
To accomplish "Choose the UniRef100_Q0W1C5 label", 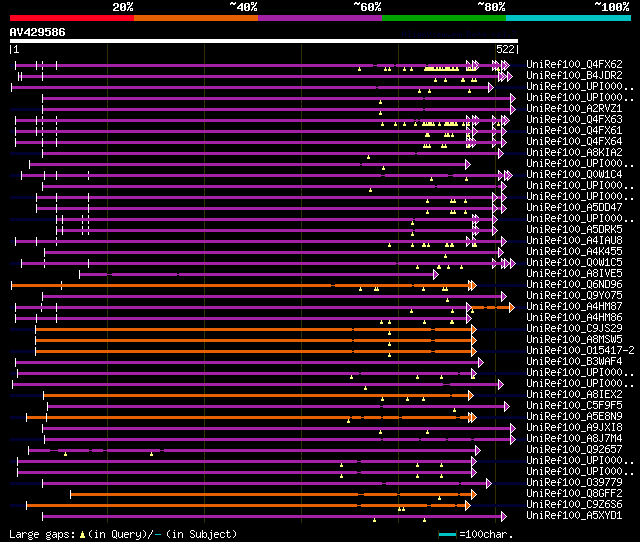I will 574,263.
